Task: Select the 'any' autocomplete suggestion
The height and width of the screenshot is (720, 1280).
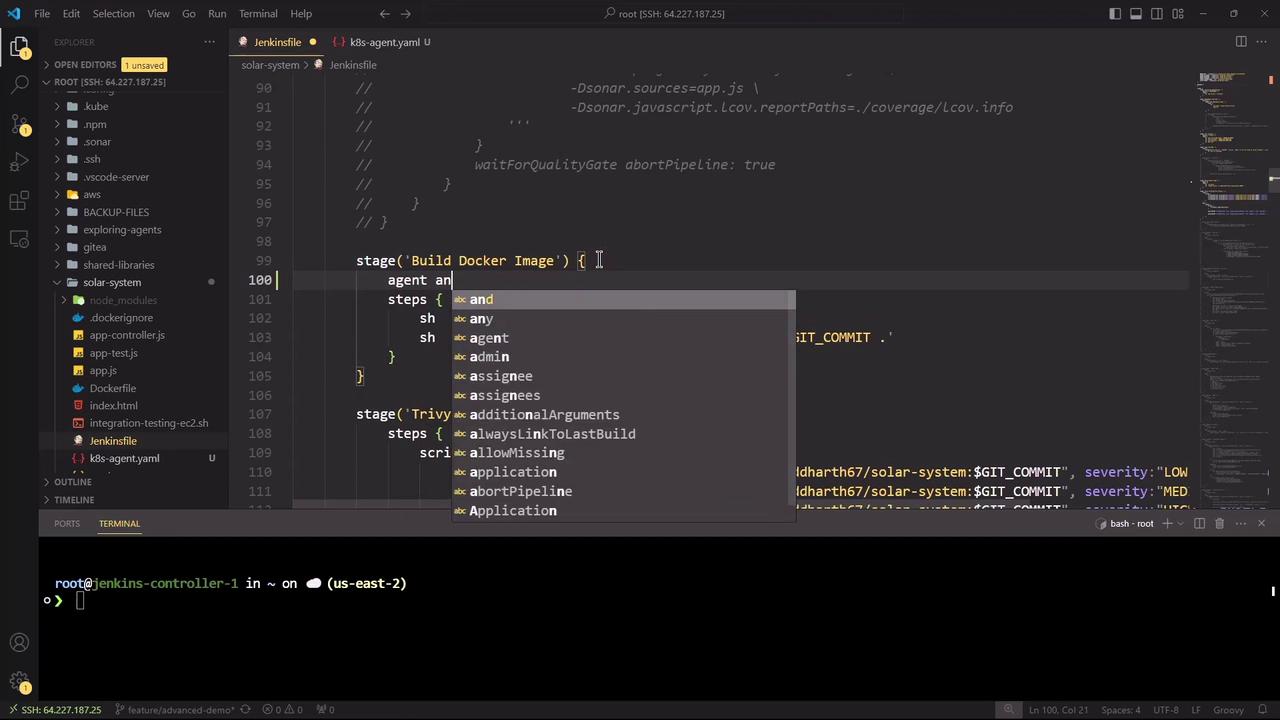Action: (623, 319)
